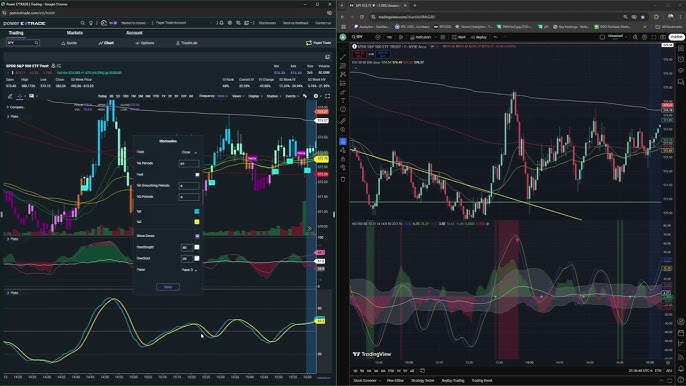Screen dimensions: 686x386
Task: Open the Pine Editor bottom tab
Action: pos(395,380)
